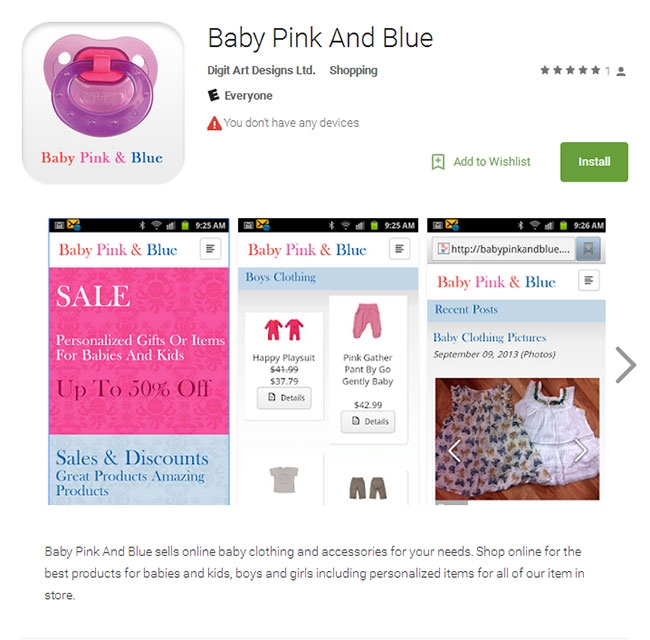The height and width of the screenshot is (640, 650).
Task: Click Details under Pink Gather Pant
Action: [x=368, y=422]
